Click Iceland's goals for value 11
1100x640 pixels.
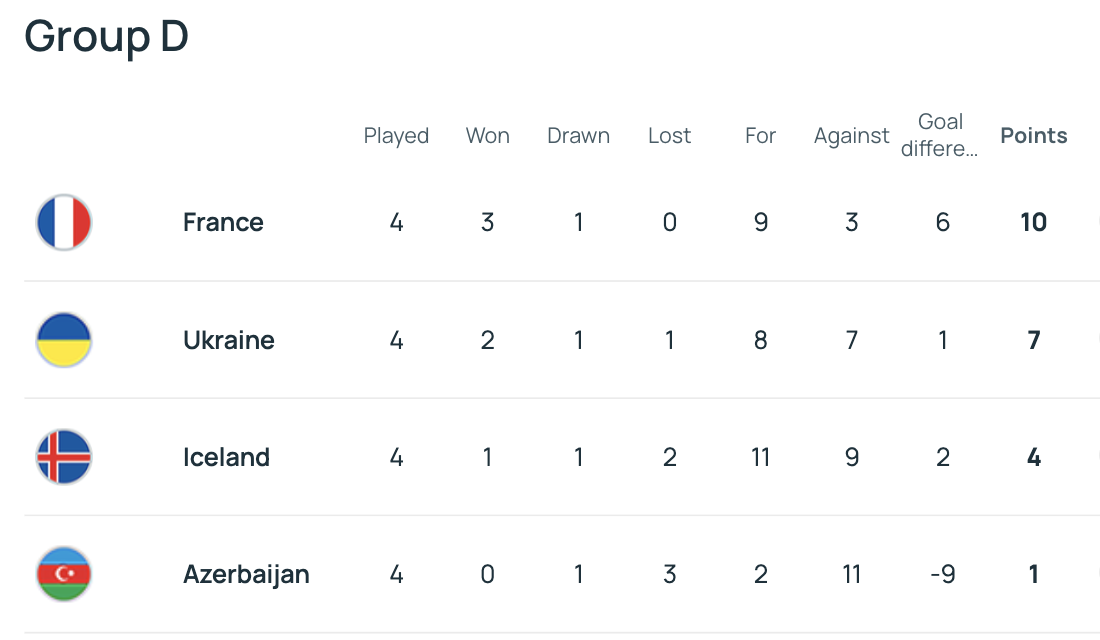point(760,457)
